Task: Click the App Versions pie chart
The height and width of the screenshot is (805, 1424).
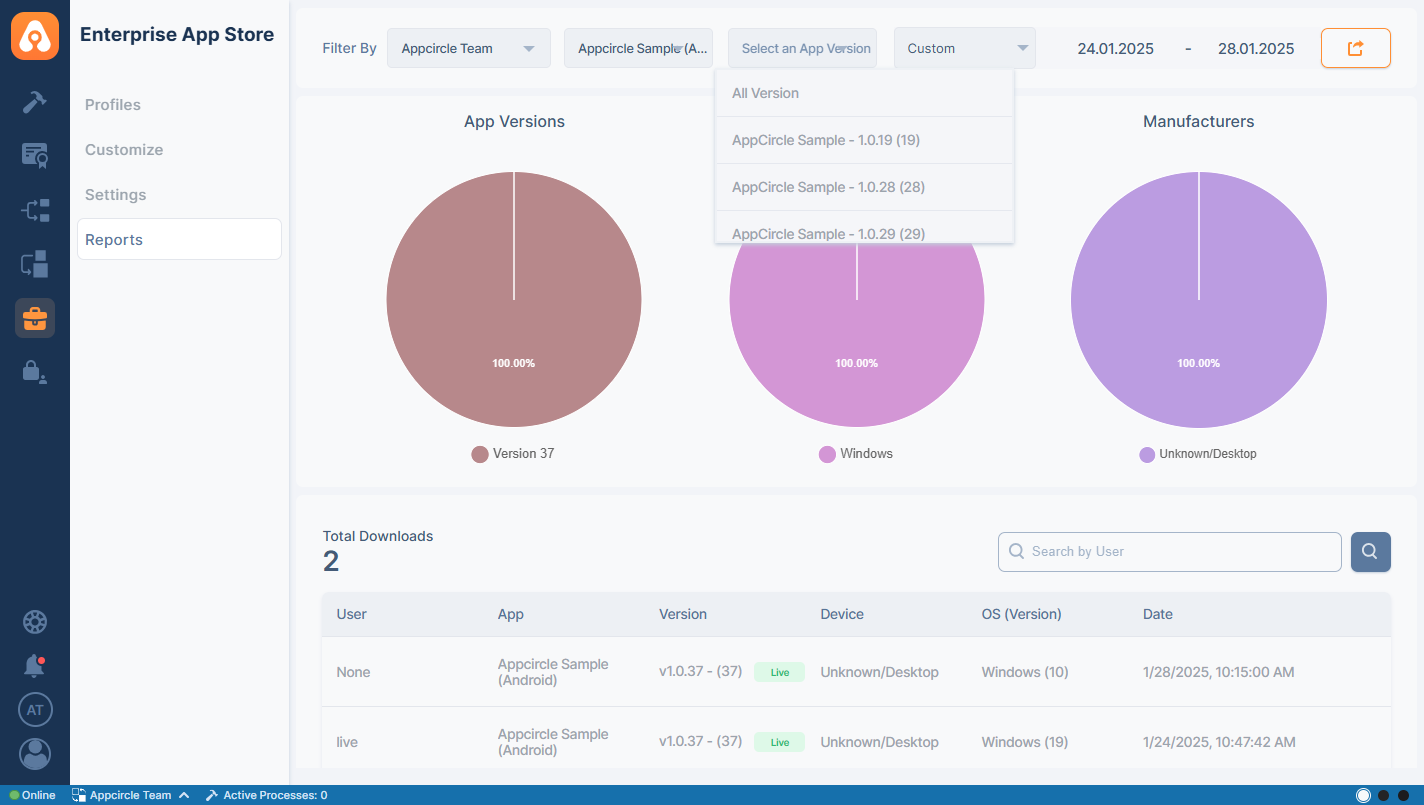Action: (514, 300)
